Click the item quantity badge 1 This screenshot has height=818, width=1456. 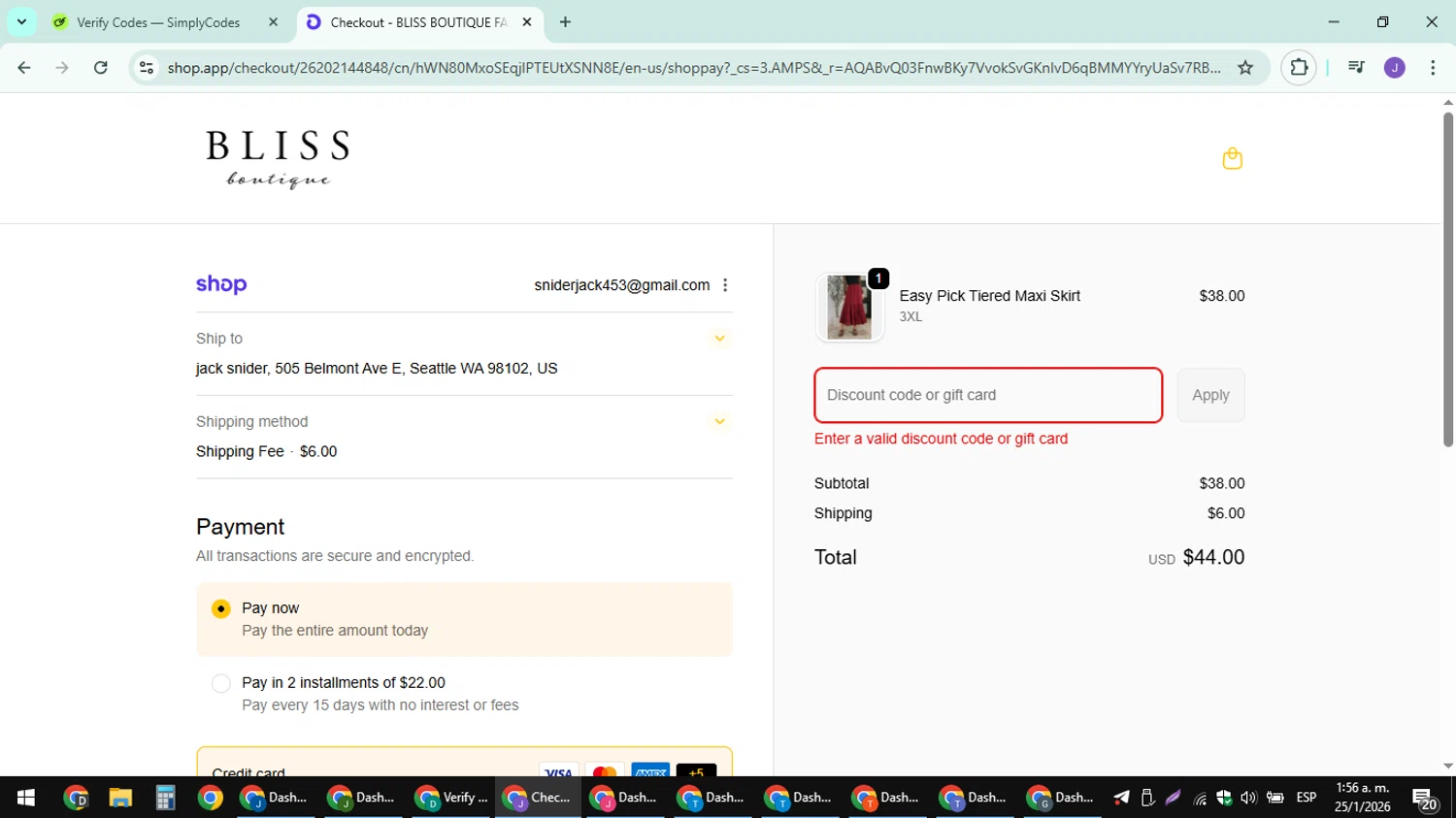(877, 278)
